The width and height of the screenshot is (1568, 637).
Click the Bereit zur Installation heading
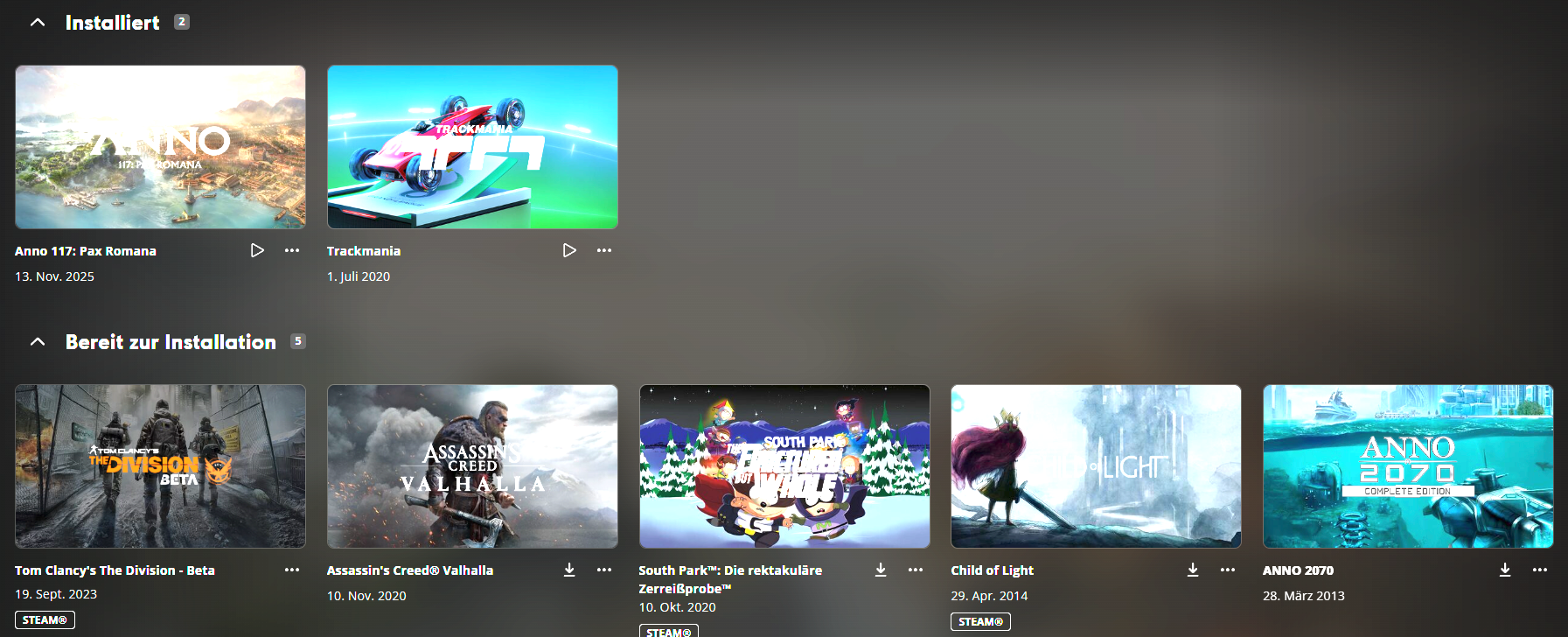click(x=171, y=342)
